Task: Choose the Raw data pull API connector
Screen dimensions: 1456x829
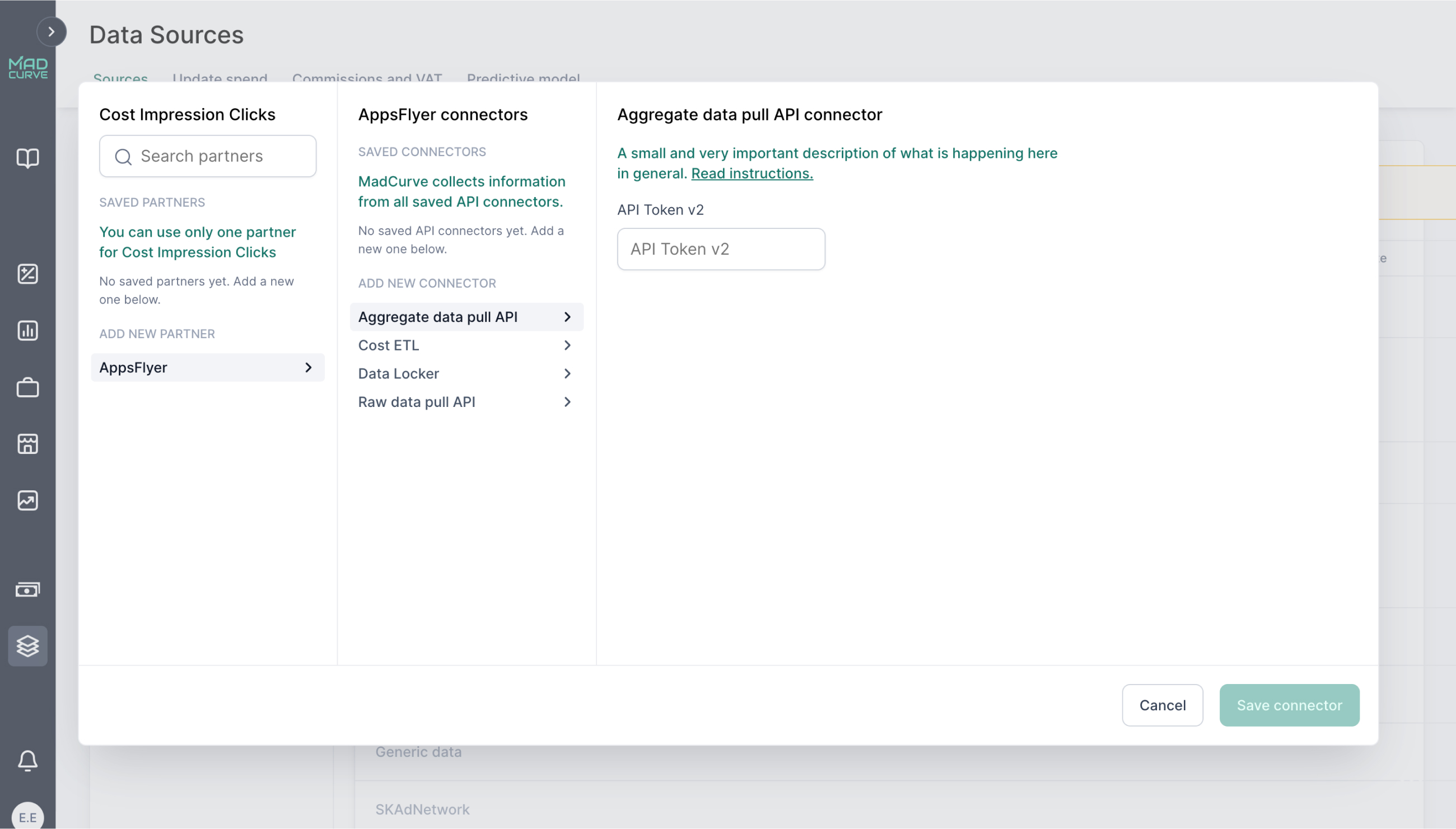Action: (x=465, y=402)
